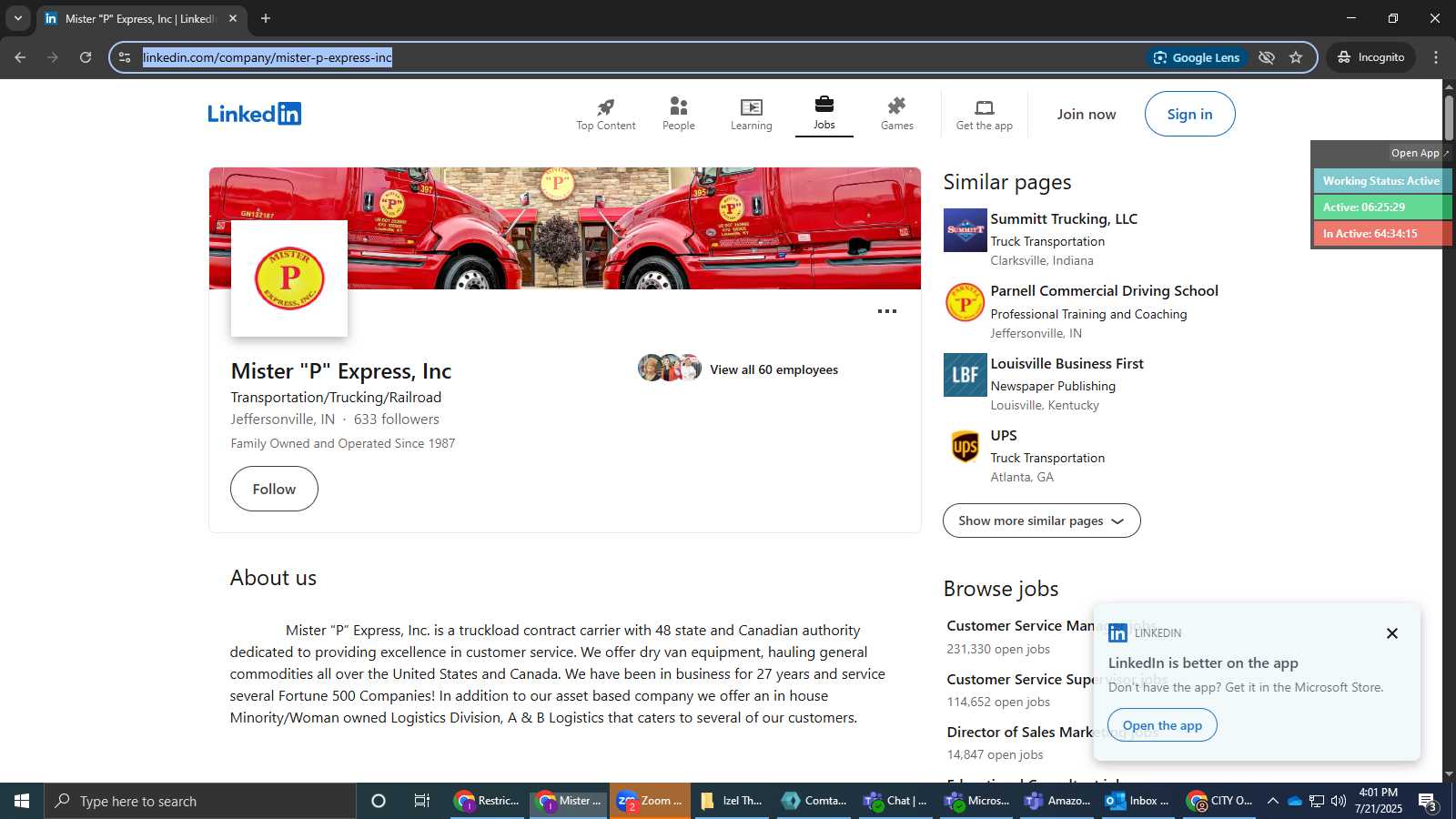Follow Mister P Express company
The height and width of the screenshot is (819, 1456).
coord(274,489)
